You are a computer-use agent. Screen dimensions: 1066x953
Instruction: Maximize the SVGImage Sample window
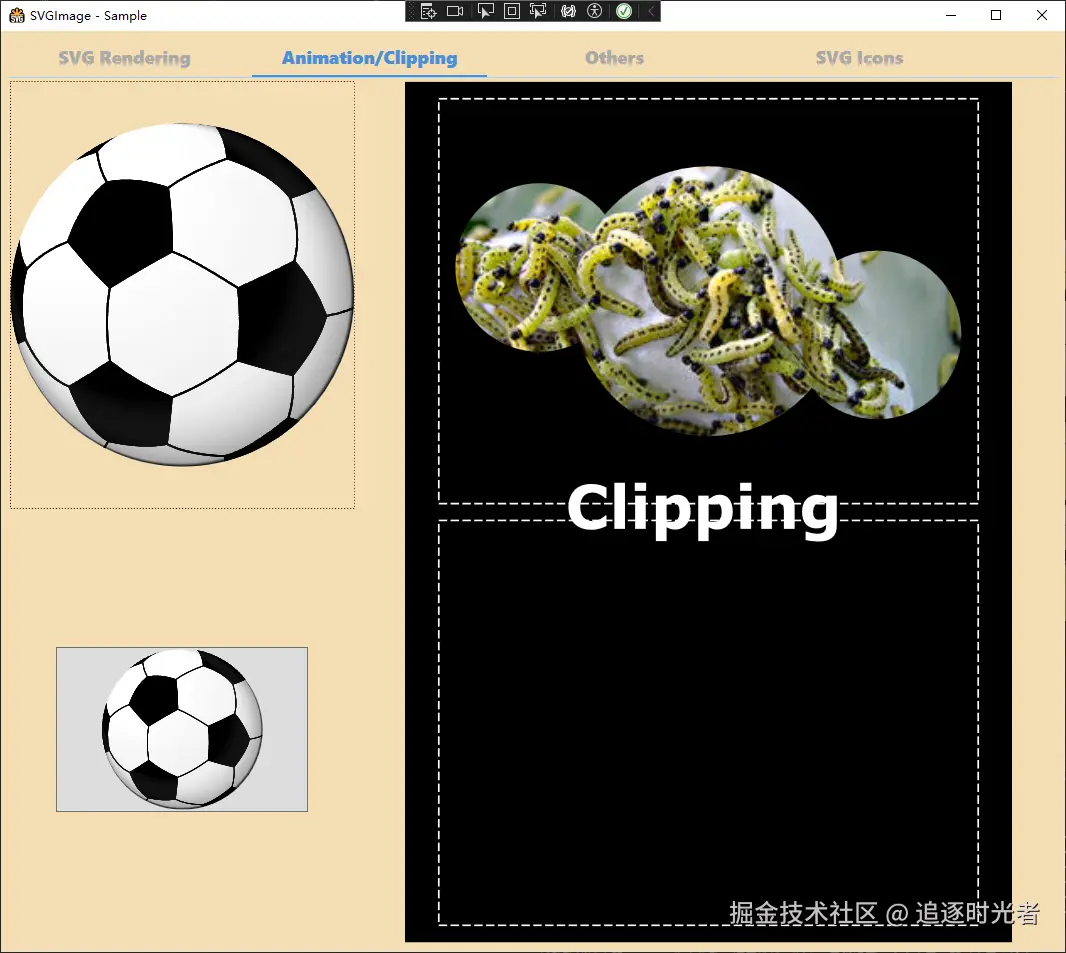[996, 15]
